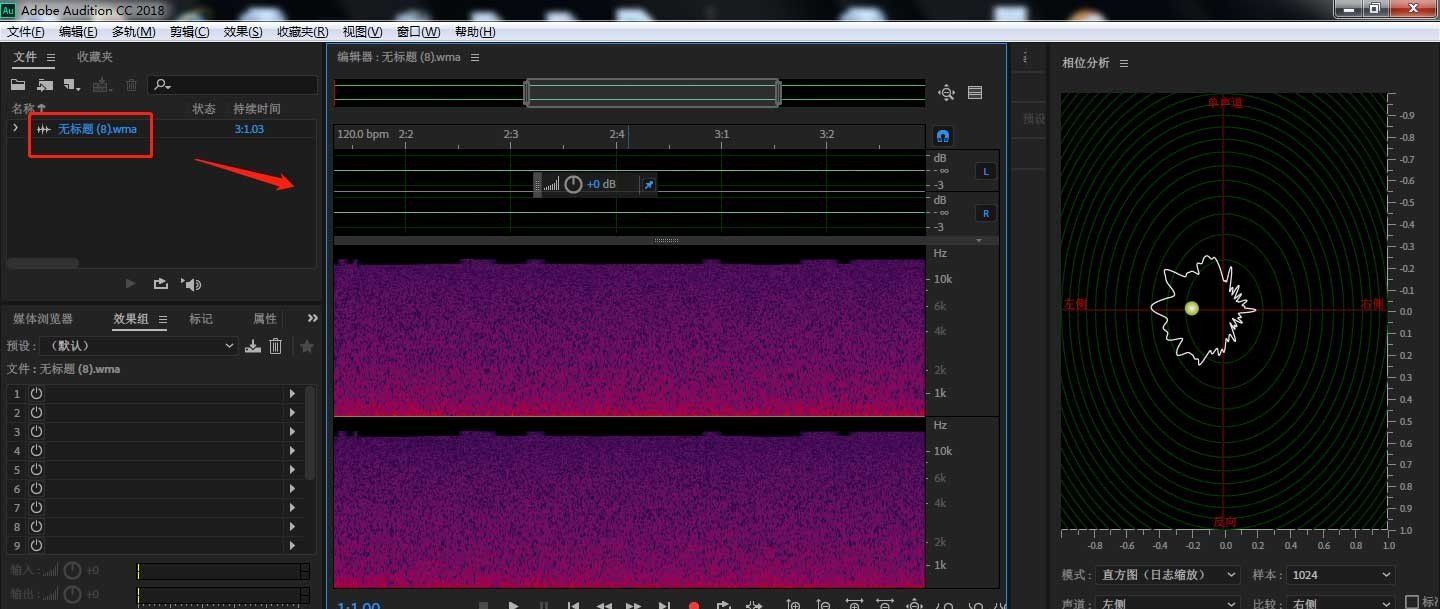
Task: Open the editor panel menu icon
Action: click(x=475, y=57)
